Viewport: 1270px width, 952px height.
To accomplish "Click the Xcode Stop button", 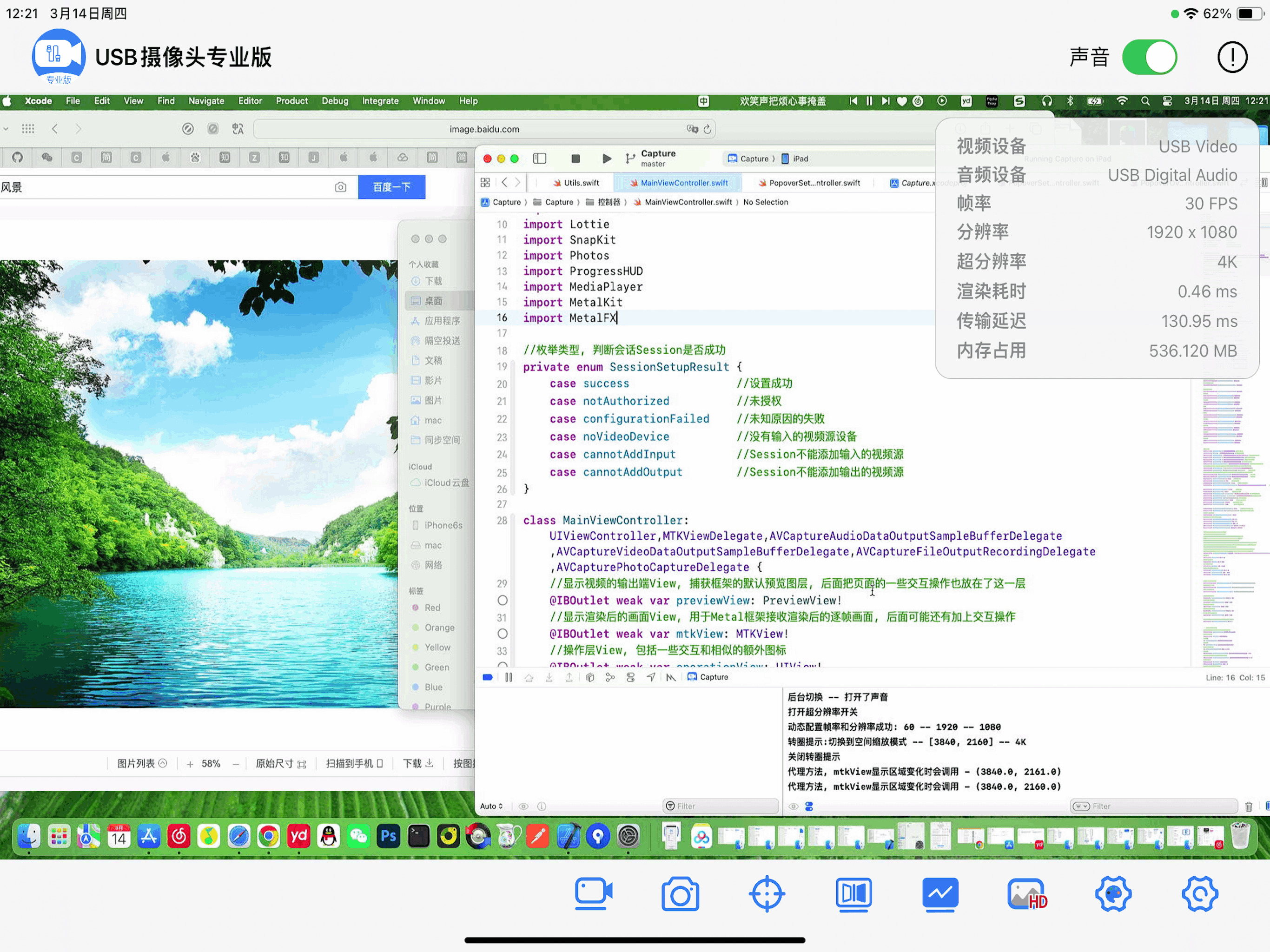I will point(575,159).
